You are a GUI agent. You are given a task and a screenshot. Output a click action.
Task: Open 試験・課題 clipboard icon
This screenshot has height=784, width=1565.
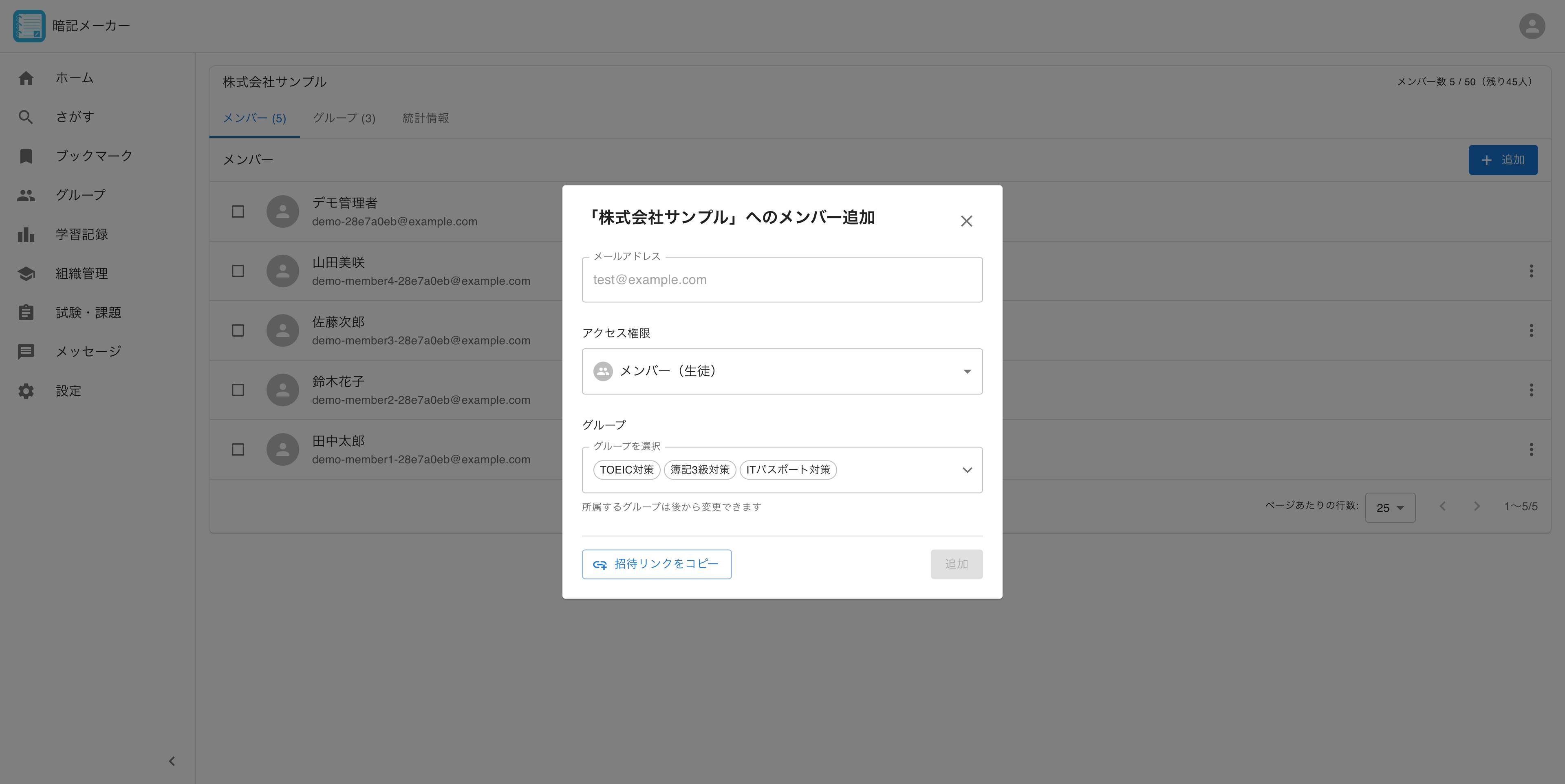[x=26, y=313]
